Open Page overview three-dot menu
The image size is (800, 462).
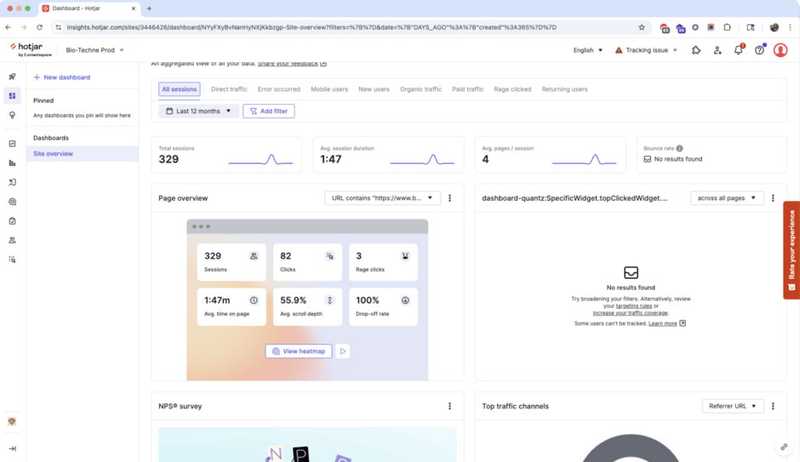(x=449, y=198)
